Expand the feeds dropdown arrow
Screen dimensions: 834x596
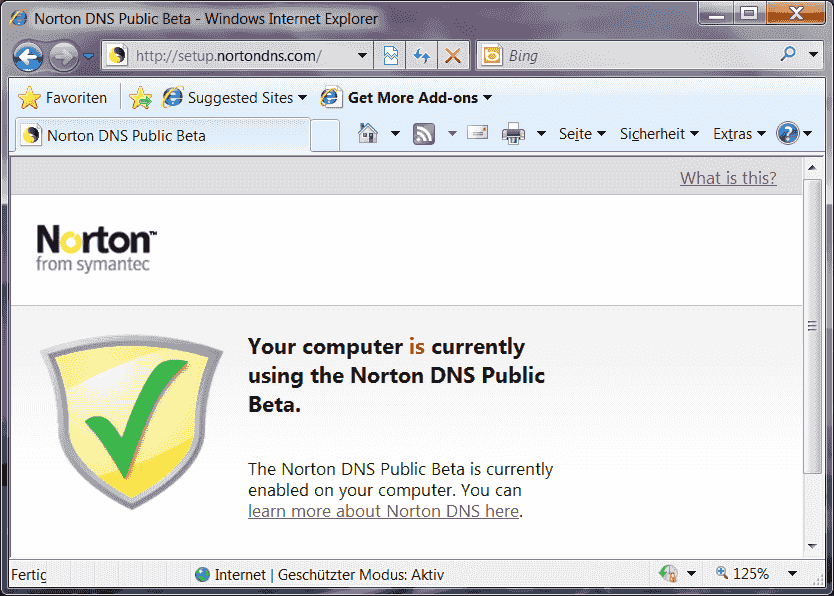(452, 133)
